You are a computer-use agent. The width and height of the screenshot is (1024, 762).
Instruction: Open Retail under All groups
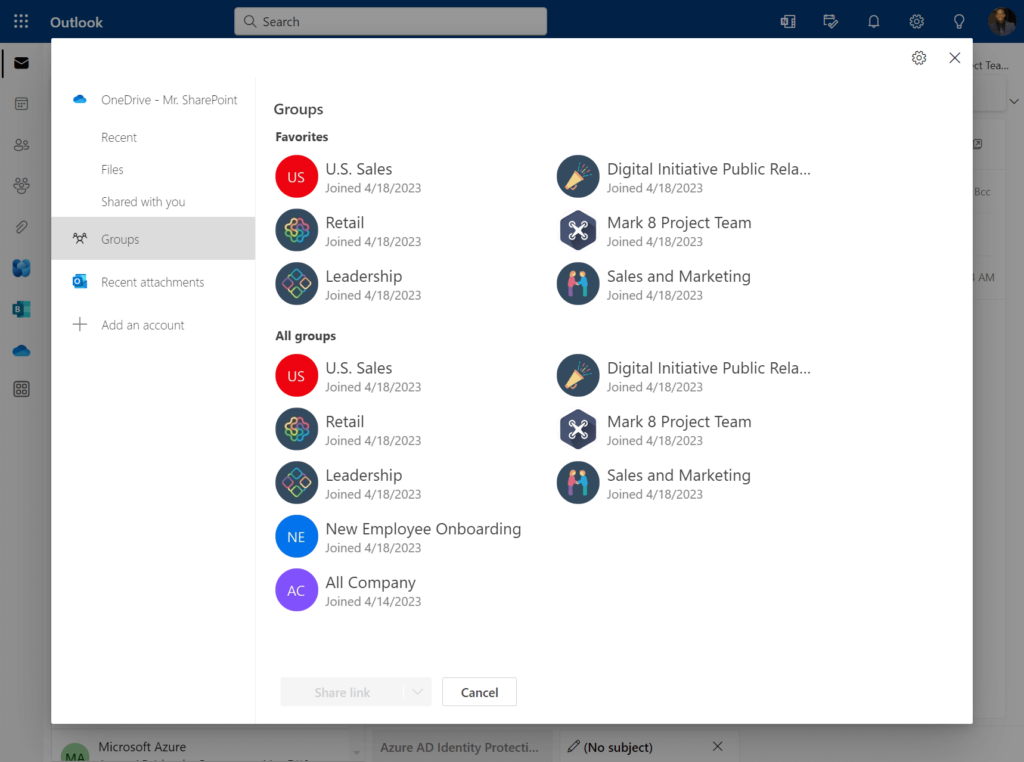pyautogui.click(x=345, y=421)
